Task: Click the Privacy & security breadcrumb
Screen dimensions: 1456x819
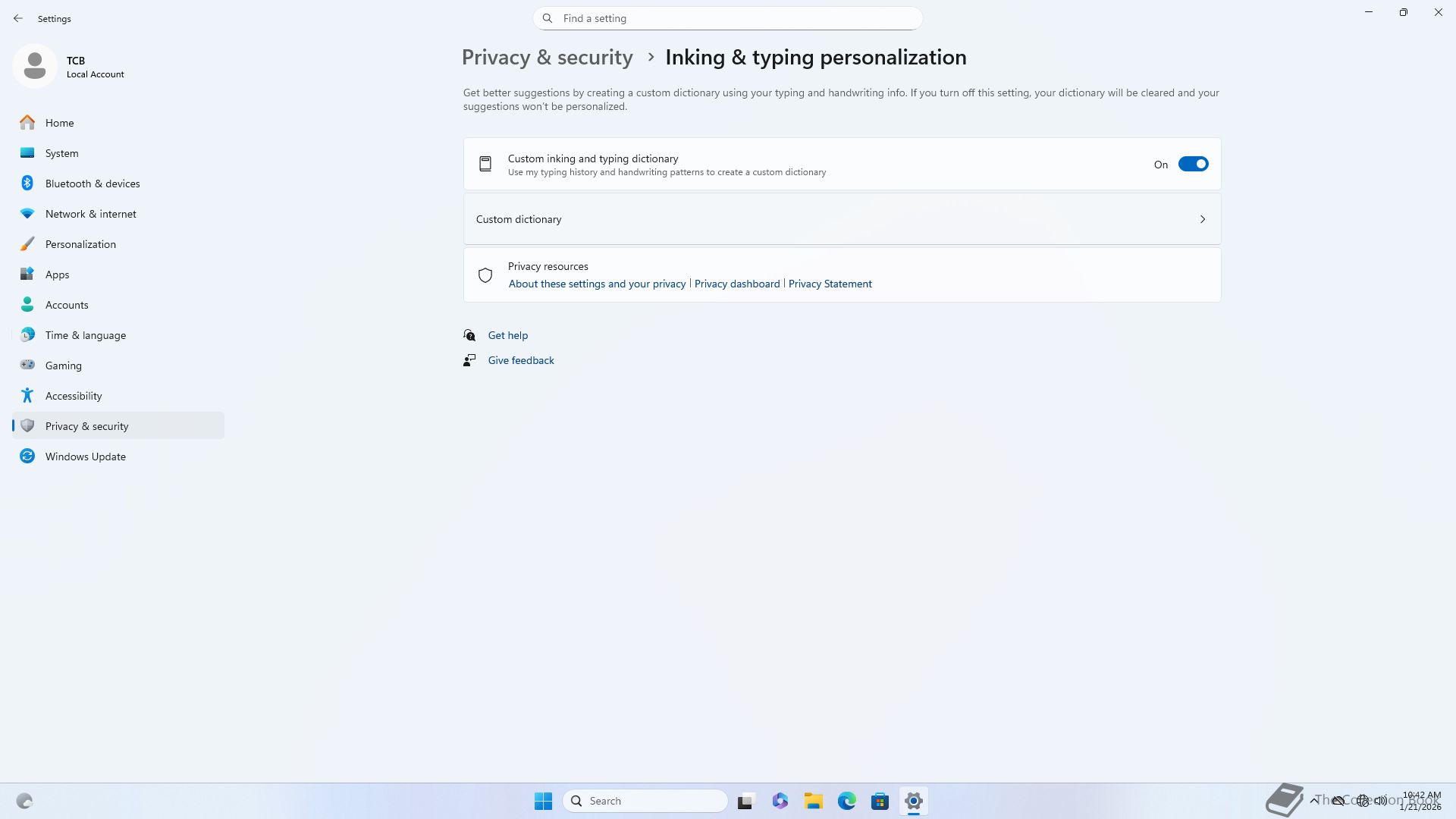Action: coord(547,58)
